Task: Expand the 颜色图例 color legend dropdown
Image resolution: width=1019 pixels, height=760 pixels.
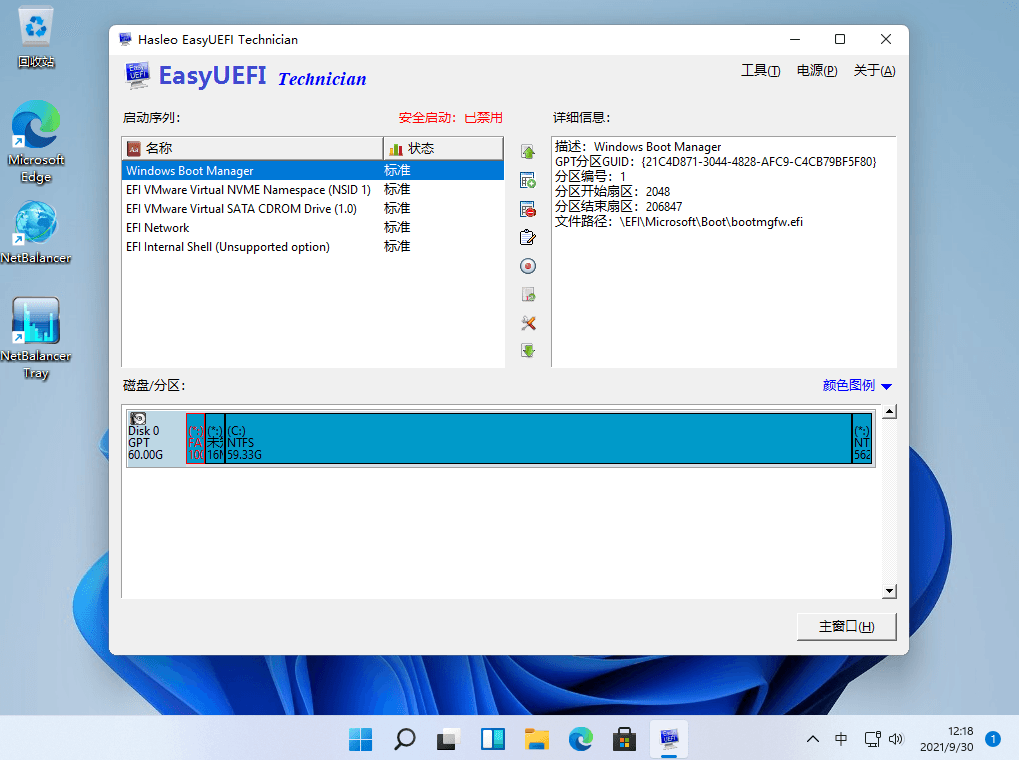Action: coord(857,386)
